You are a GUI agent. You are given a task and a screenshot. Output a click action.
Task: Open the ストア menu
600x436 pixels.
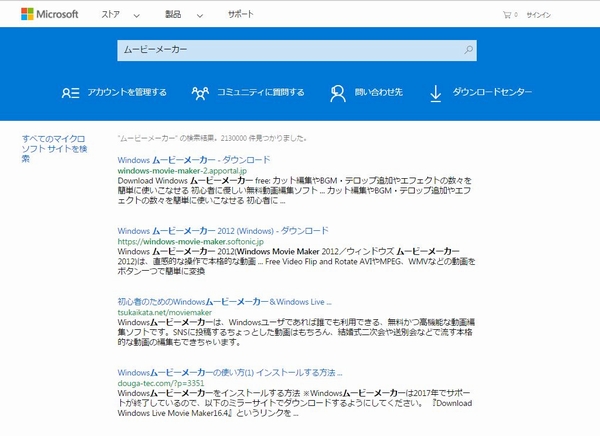pyautogui.click(x=111, y=15)
